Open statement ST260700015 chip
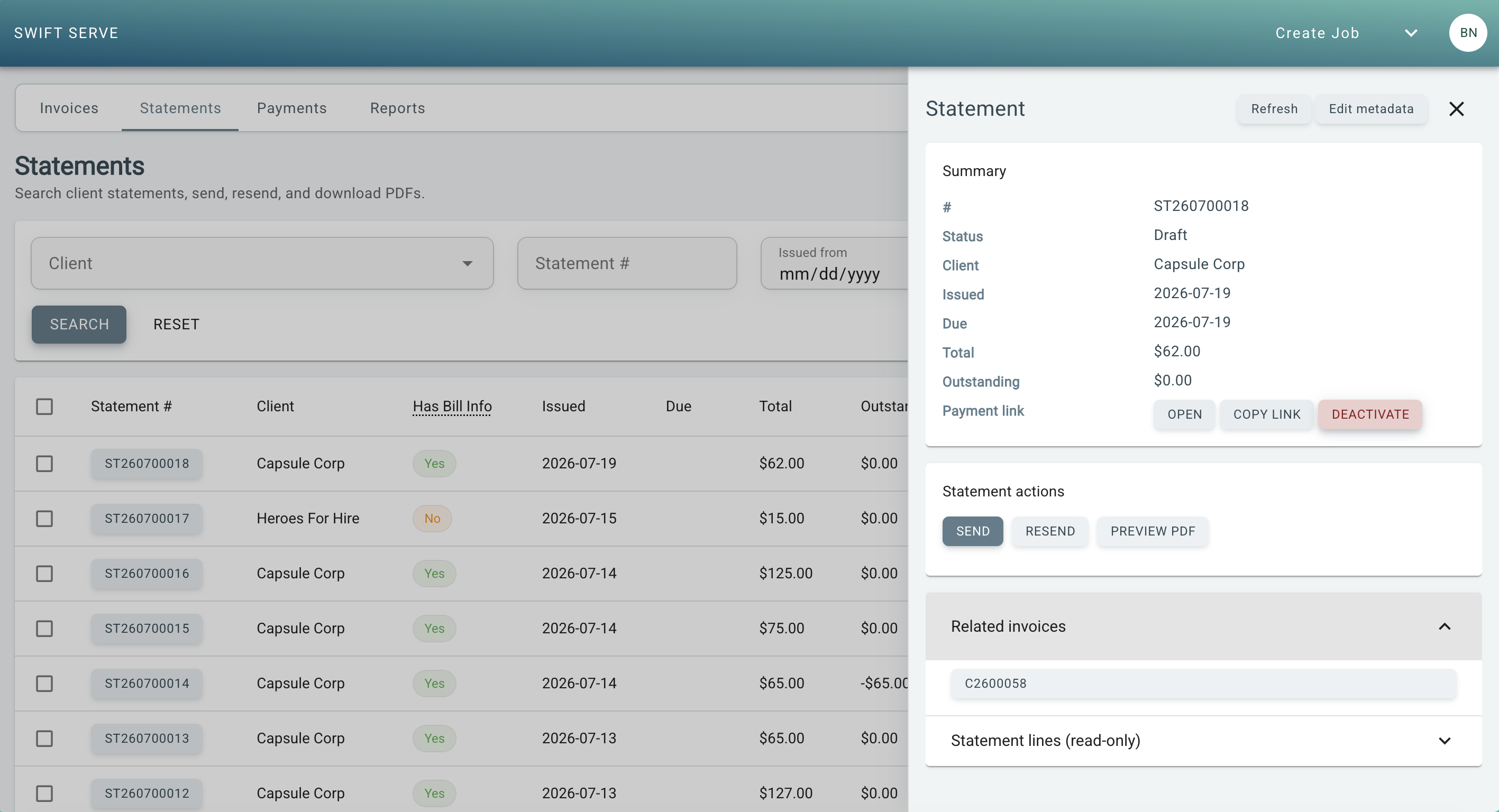Image resolution: width=1499 pixels, height=812 pixels. (147, 629)
